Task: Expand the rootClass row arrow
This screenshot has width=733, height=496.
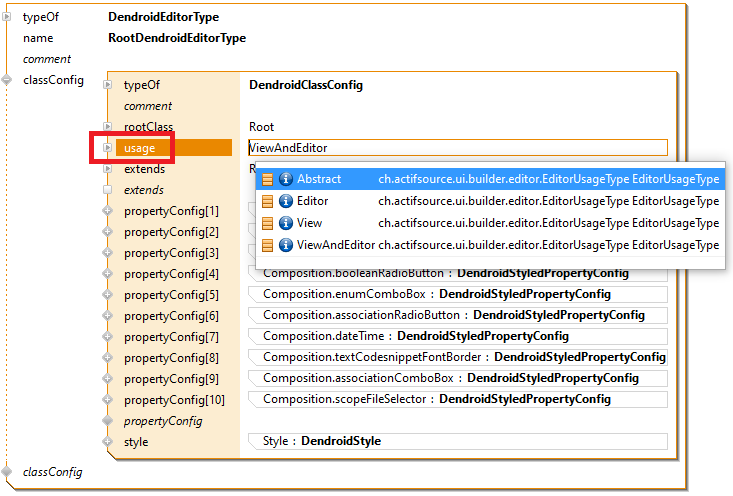Action: point(108,127)
